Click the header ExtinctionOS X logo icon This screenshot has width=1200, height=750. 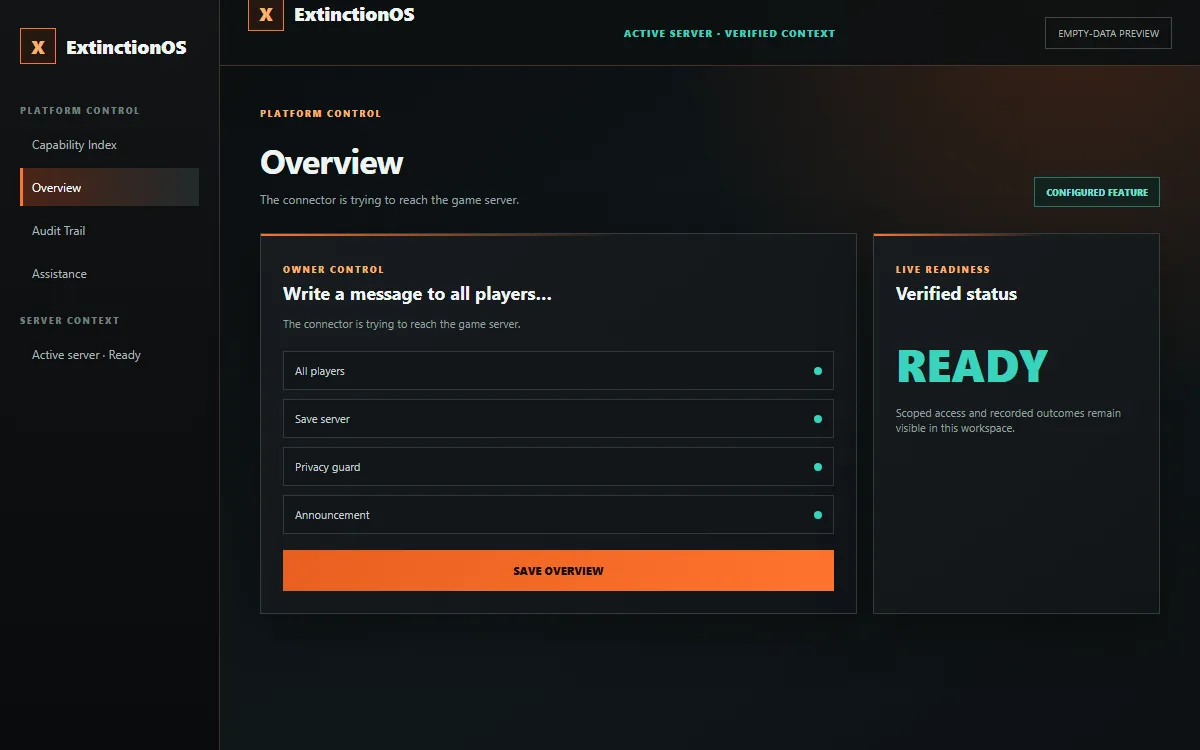[265, 15]
